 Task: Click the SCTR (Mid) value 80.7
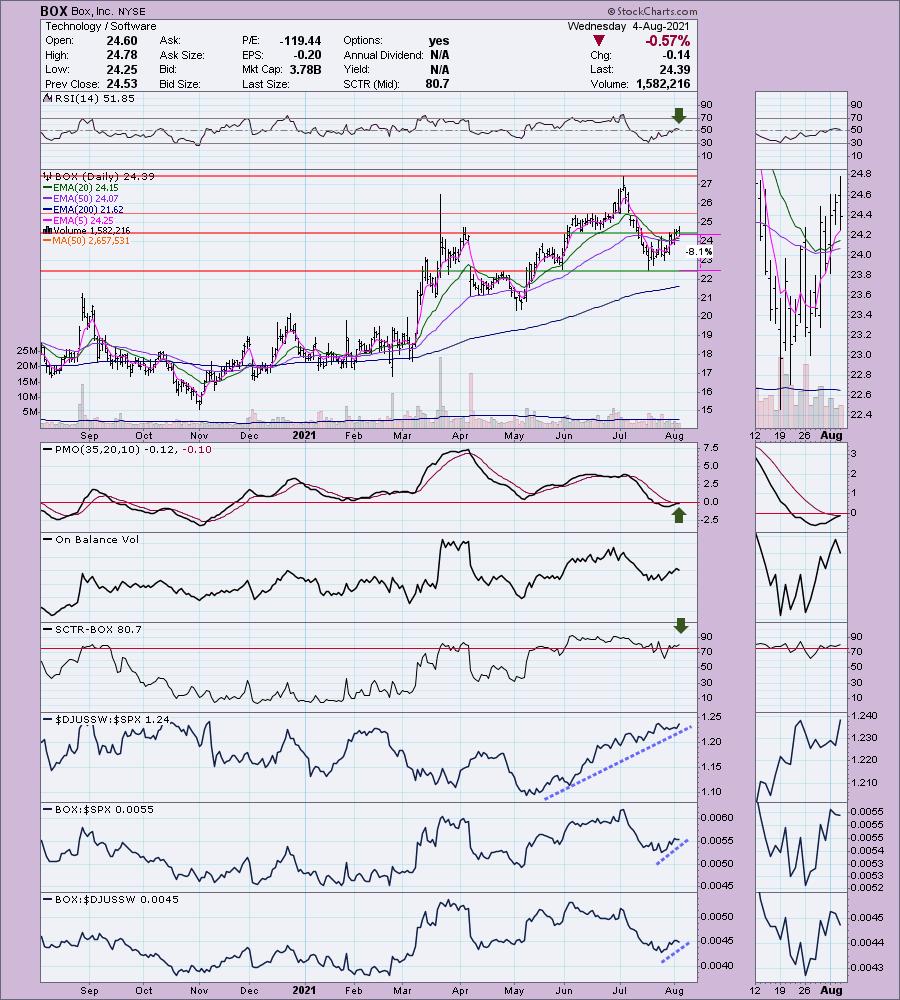437,84
